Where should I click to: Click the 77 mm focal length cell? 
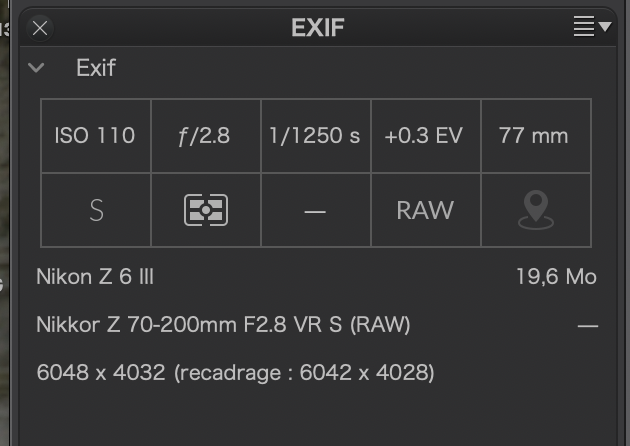tap(536, 136)
